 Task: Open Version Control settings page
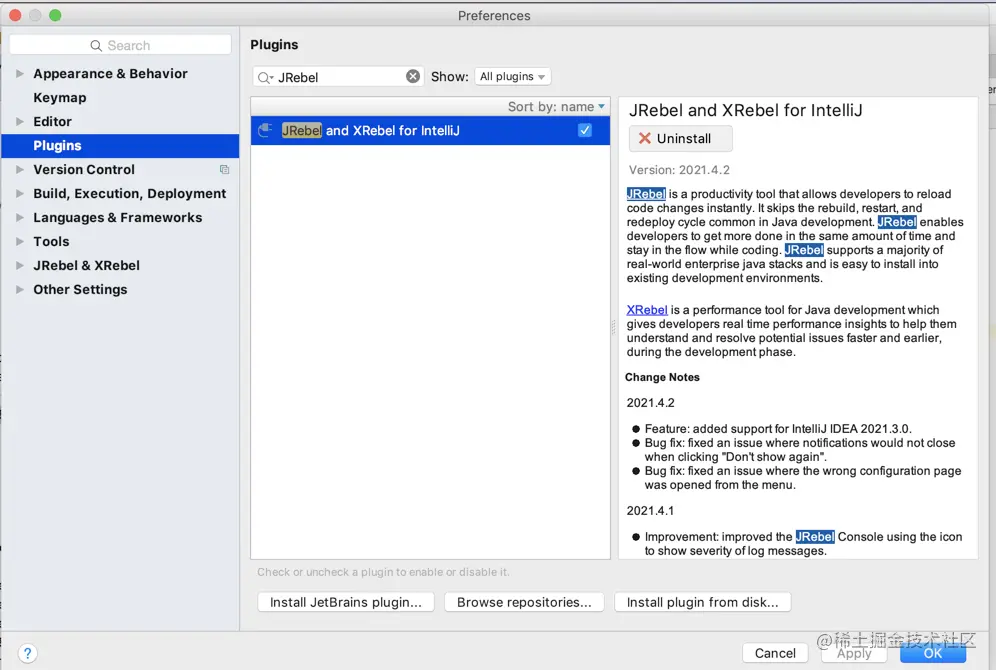[84, 170]
